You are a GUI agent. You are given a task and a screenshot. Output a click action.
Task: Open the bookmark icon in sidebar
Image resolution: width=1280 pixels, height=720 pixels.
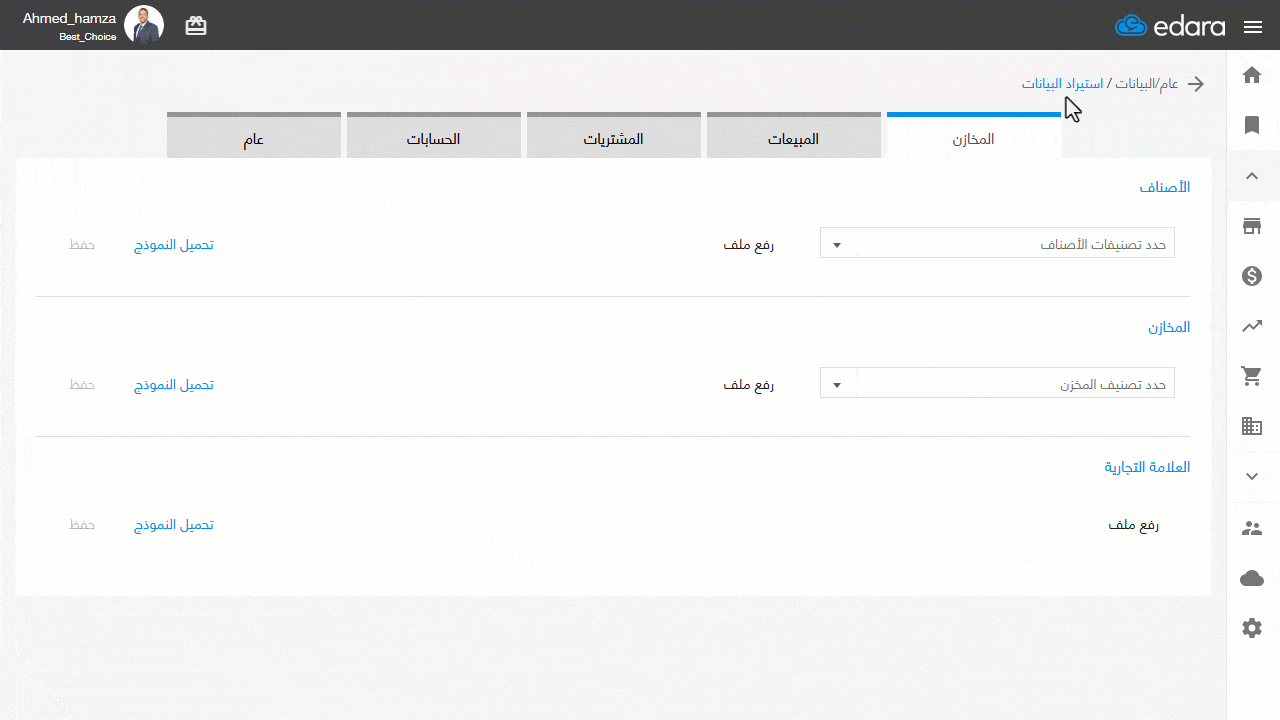click(1252, 125)
